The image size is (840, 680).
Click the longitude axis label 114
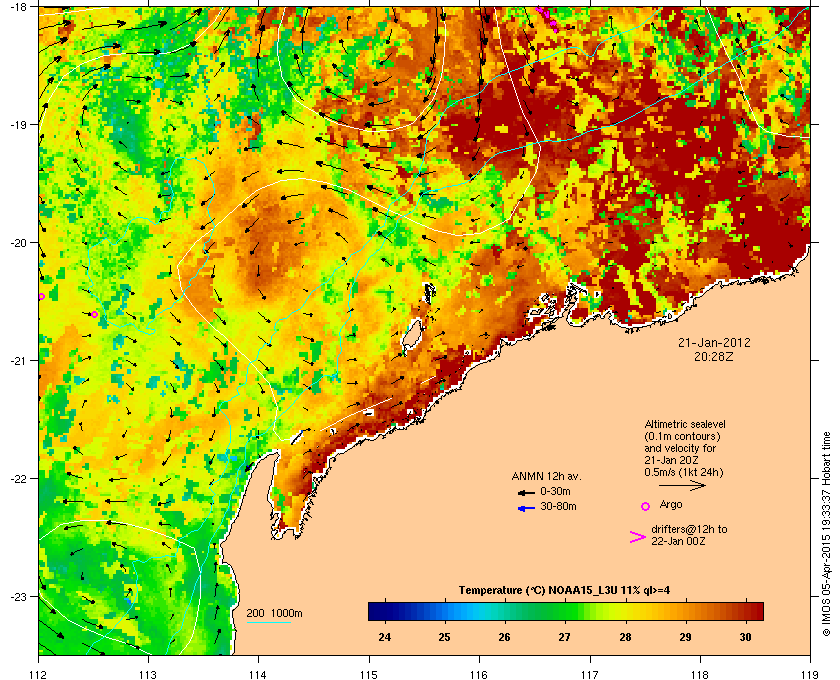coord(258,674)
